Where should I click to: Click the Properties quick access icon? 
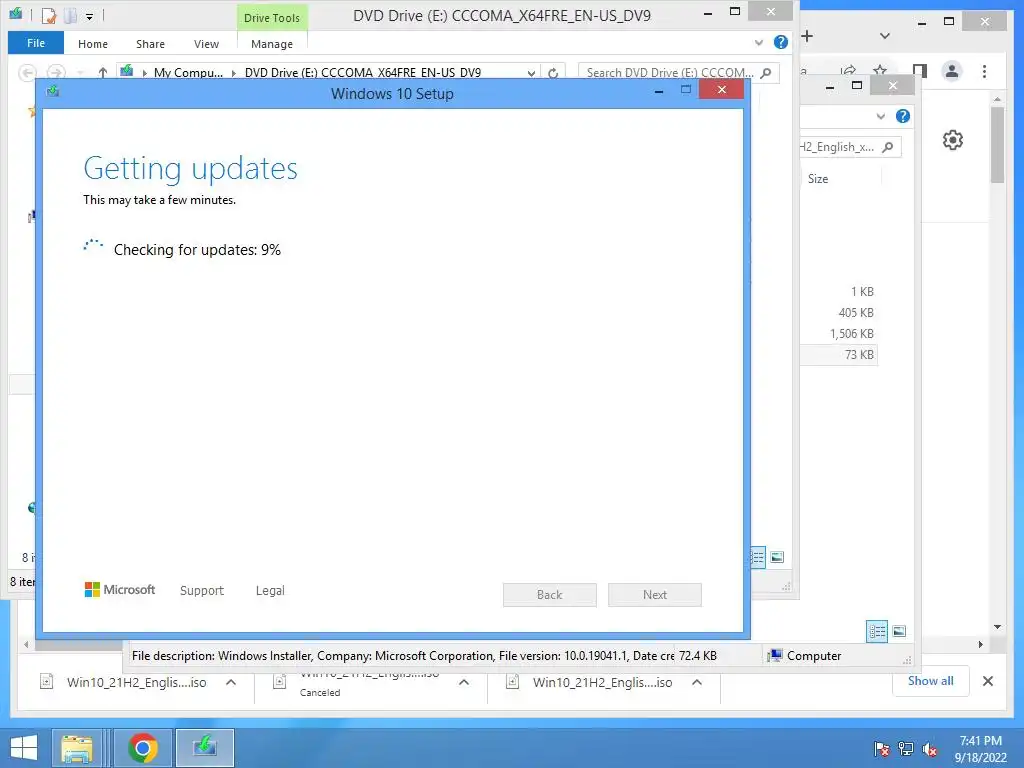(49, 16)
